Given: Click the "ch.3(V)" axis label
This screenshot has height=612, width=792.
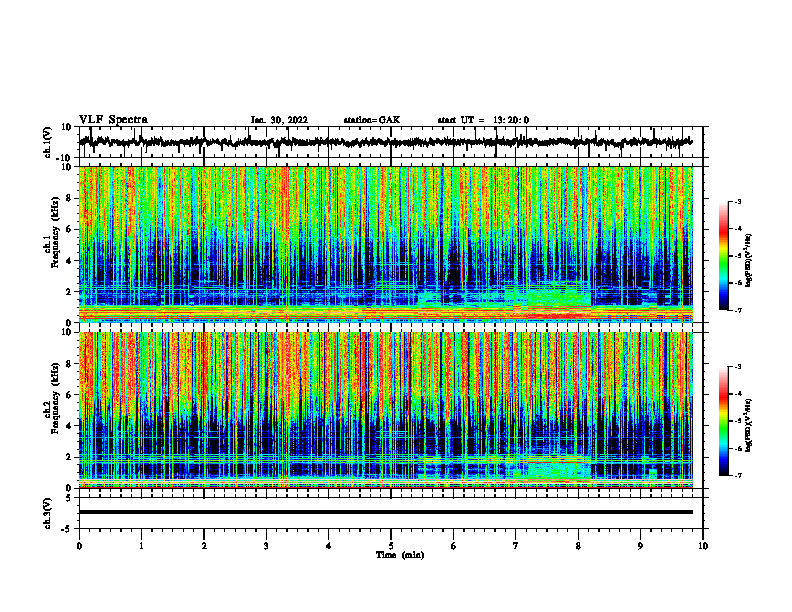Looking at the screenshot, I should coord(48,513).
